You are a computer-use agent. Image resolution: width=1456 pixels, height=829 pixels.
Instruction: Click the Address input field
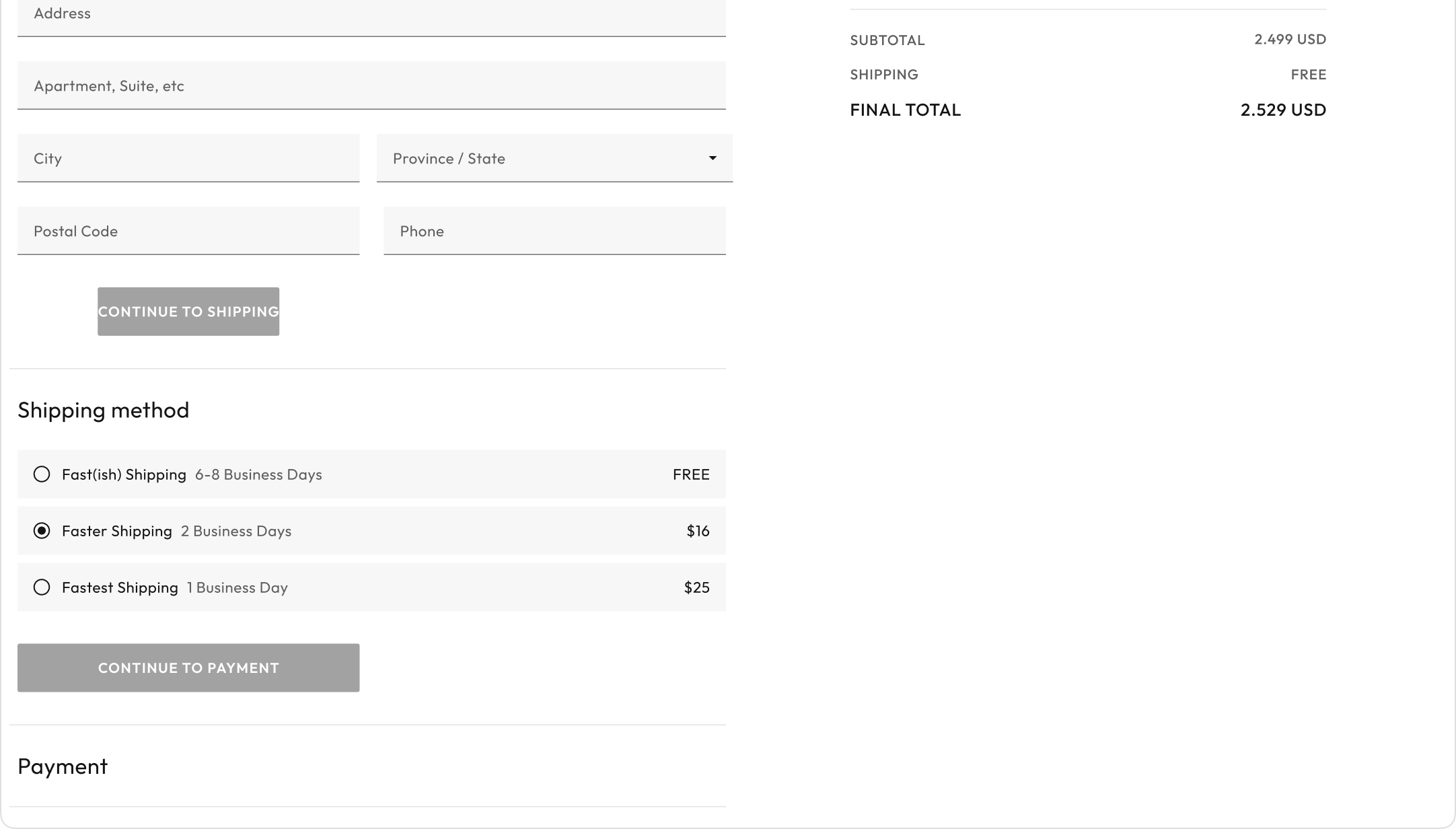[371, 15]
